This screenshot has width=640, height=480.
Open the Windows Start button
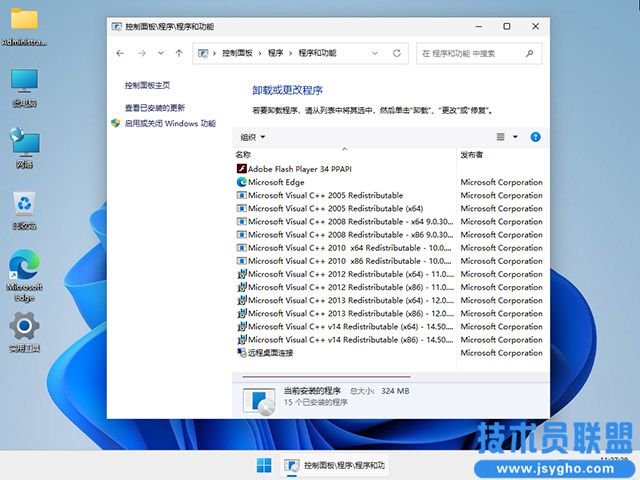[264, 465]
